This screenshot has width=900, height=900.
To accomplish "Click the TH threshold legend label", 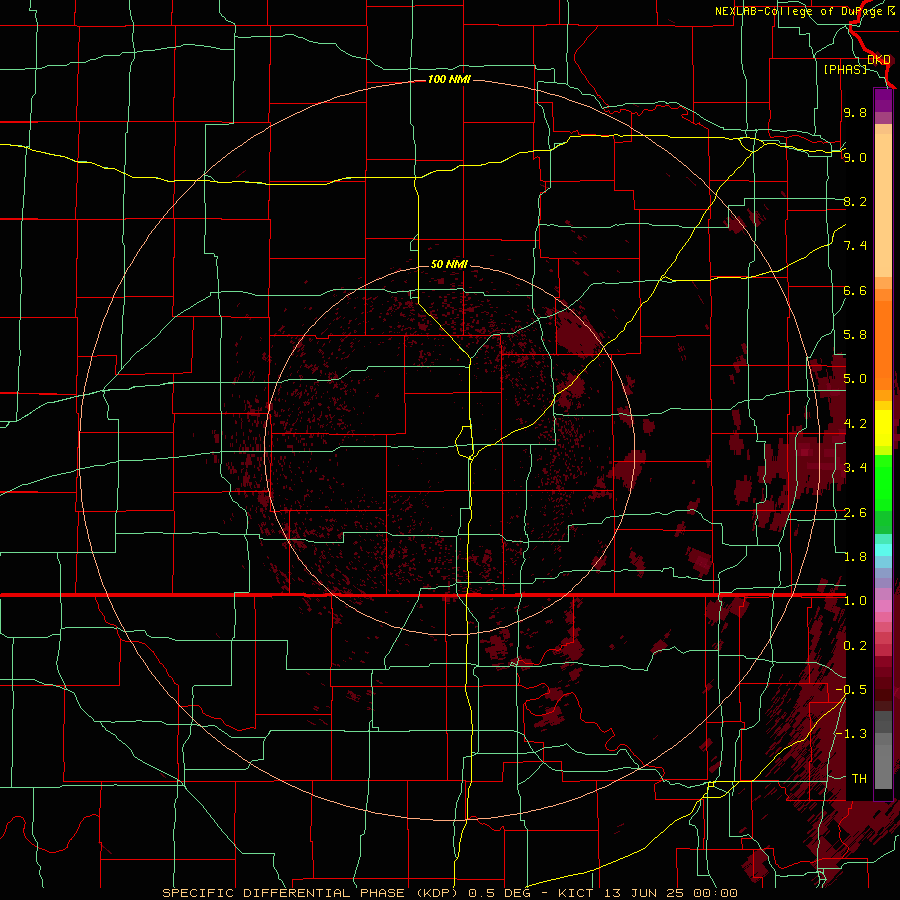I will tap(859, 779).
